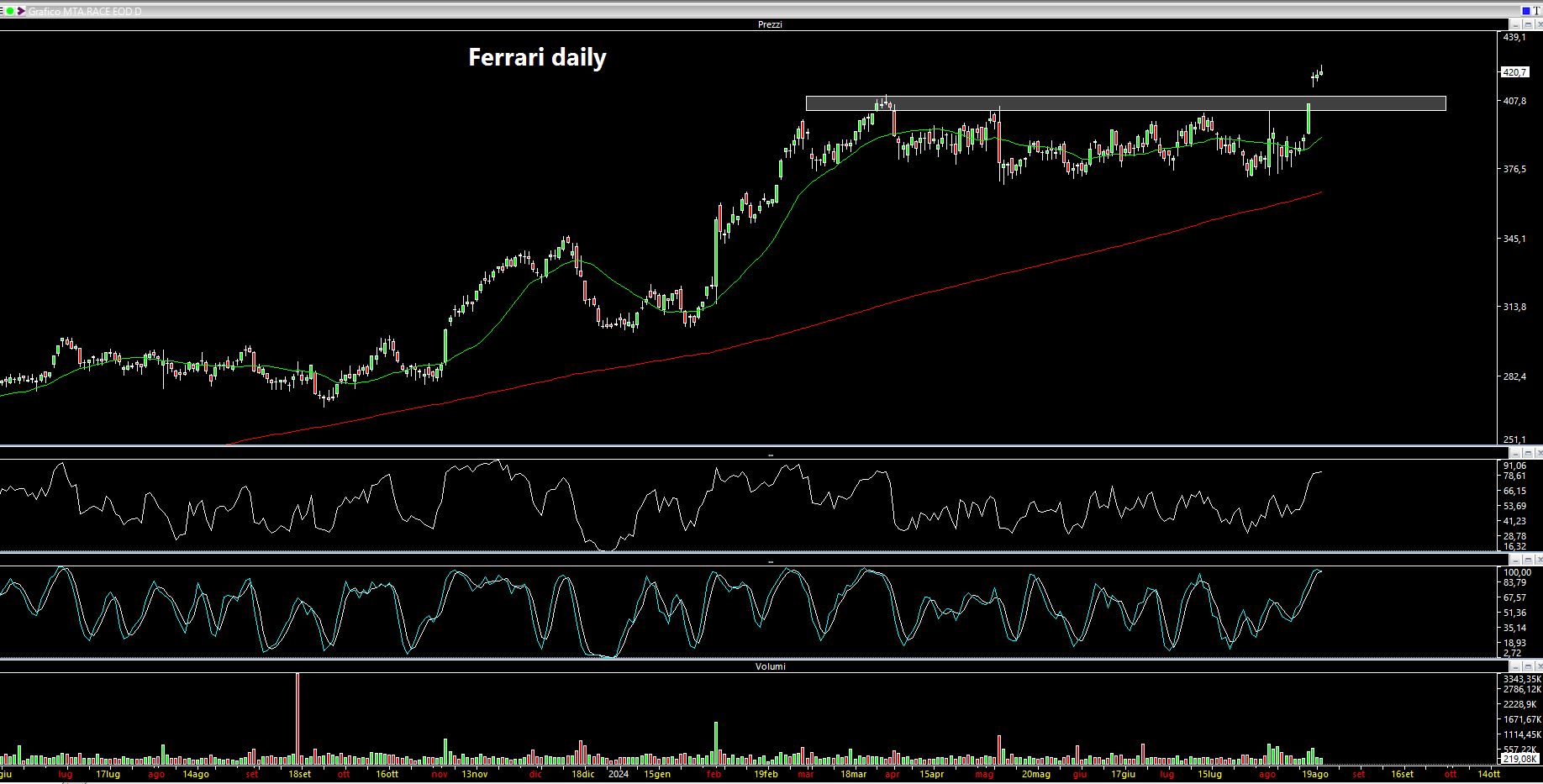This screenshot has height=784, width=1543.
Task: Select the T text annotation tool
Action: click(x=1536, y=11)
